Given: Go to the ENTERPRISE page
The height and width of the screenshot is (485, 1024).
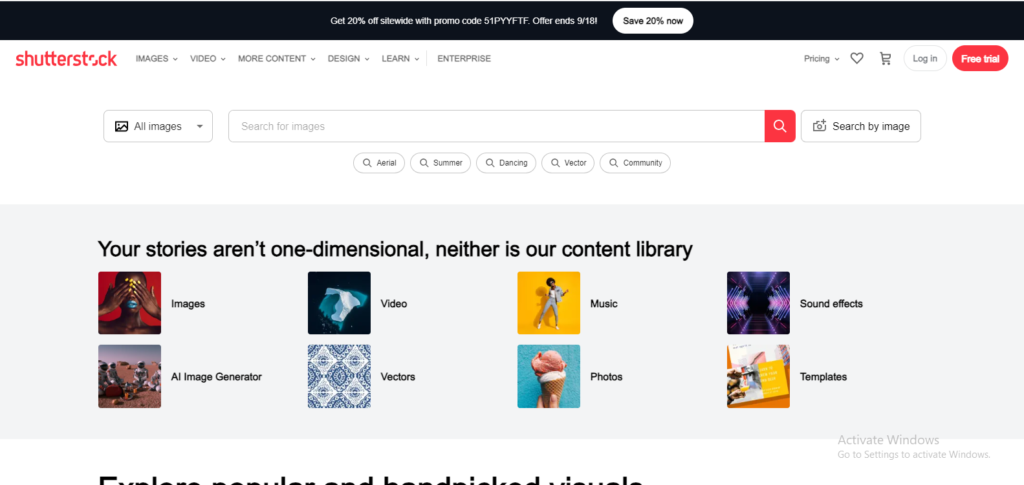Looking at the screenshot, I should (x=464, y=59).
